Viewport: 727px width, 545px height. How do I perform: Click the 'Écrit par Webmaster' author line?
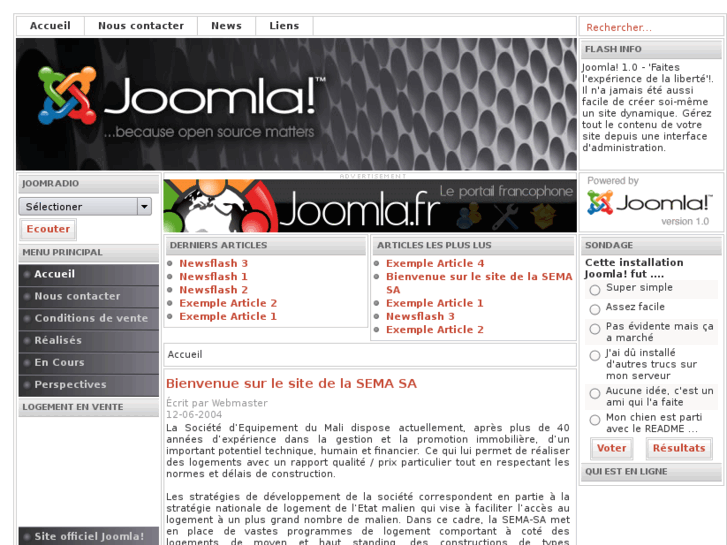point(217,403)
